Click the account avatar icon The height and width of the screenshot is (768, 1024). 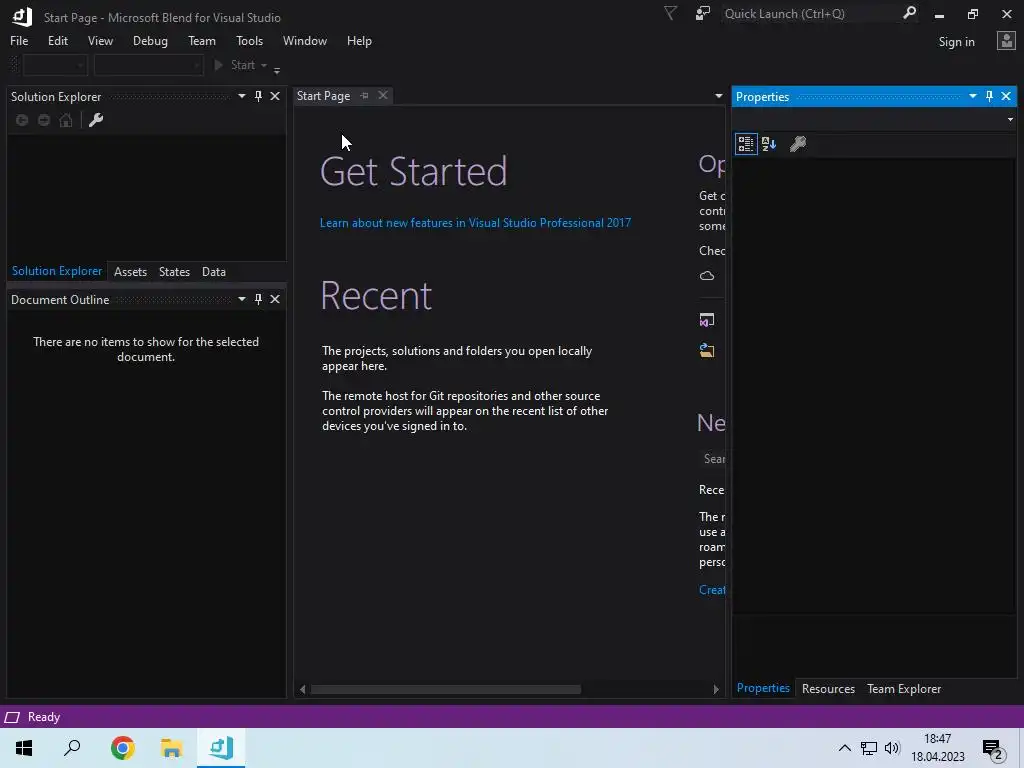tap(1006, 41)
